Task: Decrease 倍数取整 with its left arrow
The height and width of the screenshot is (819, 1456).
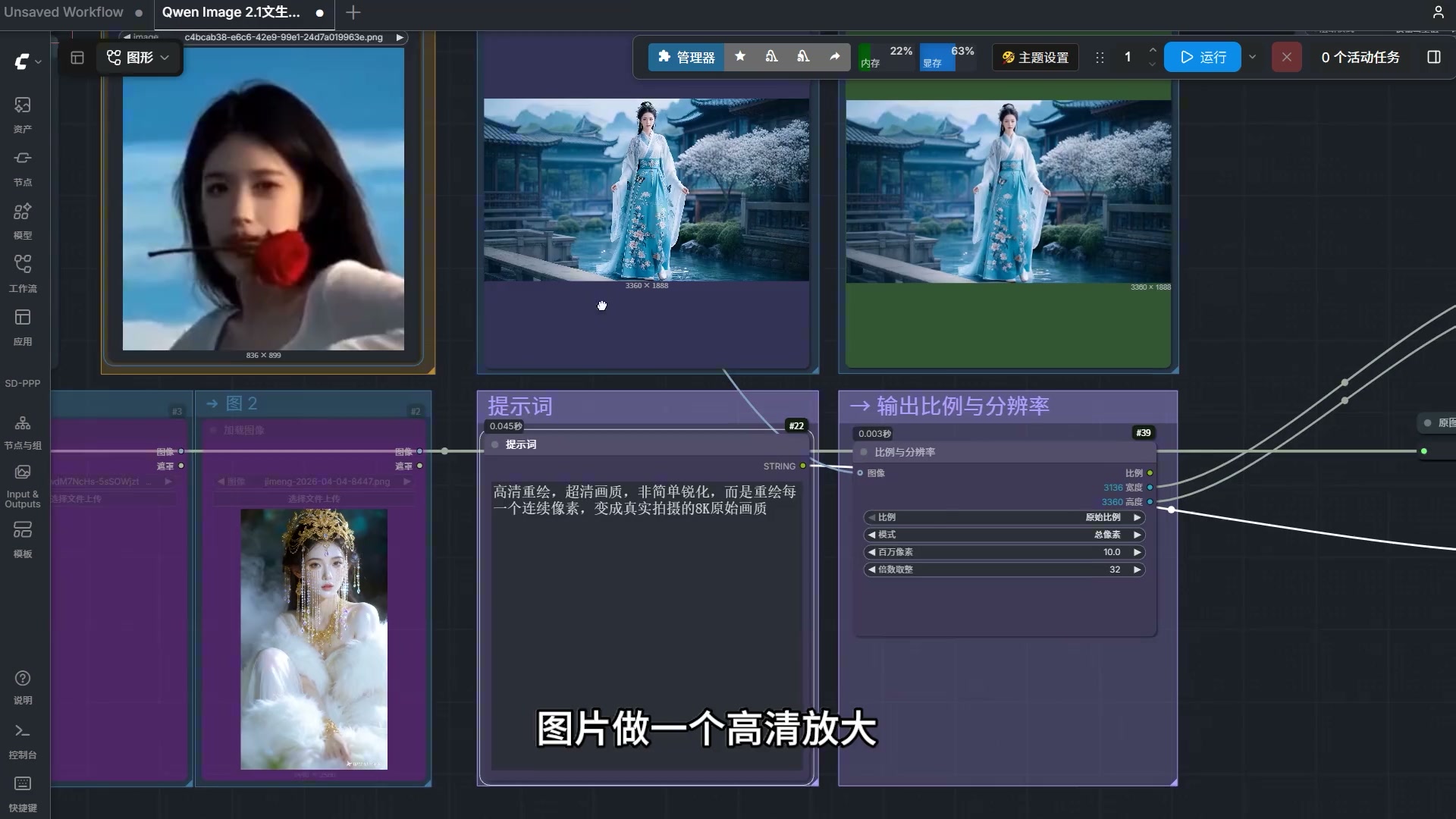Action: [x=871, y=570]
